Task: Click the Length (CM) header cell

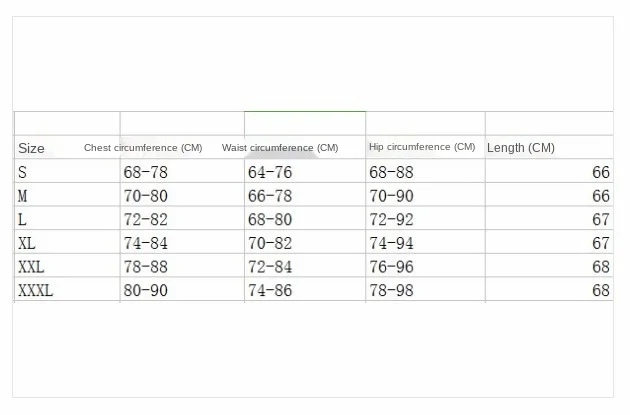Action: click(x=521, y=148)
